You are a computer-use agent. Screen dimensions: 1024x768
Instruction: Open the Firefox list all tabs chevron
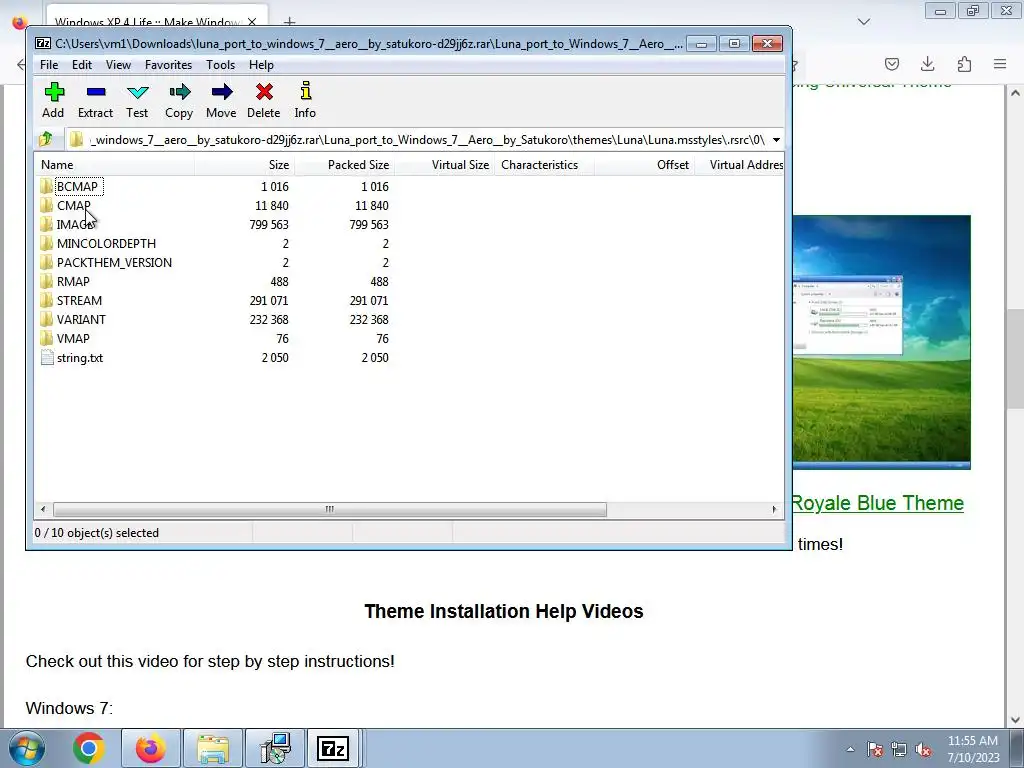pos(864,22)
